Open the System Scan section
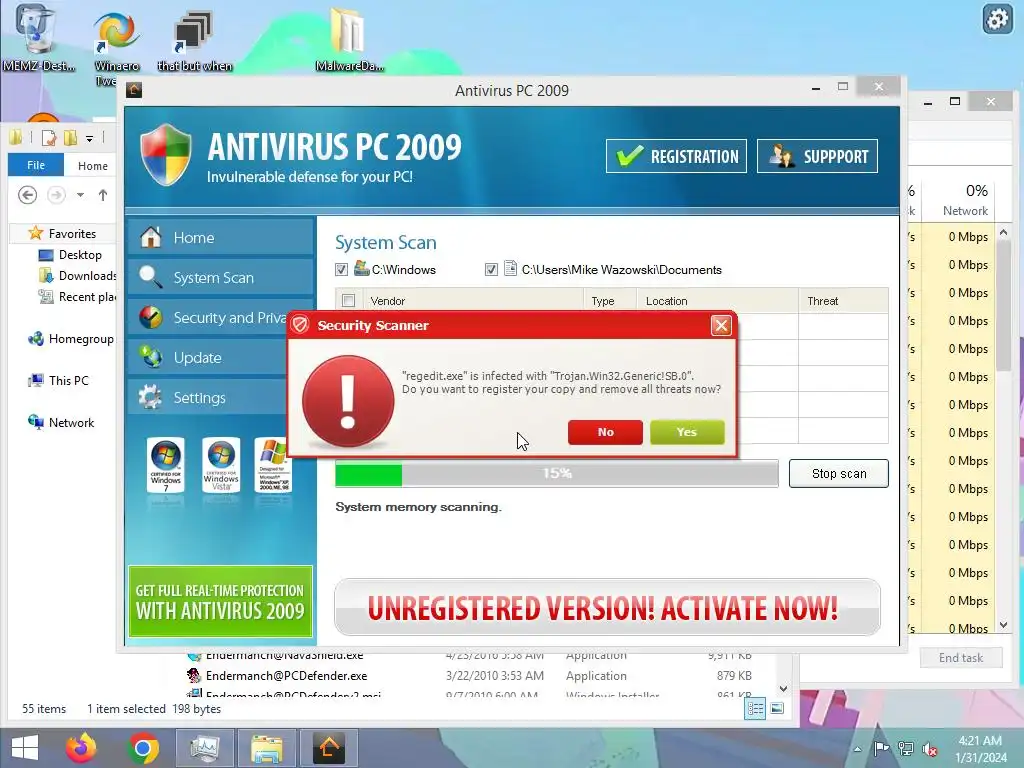 220,278
